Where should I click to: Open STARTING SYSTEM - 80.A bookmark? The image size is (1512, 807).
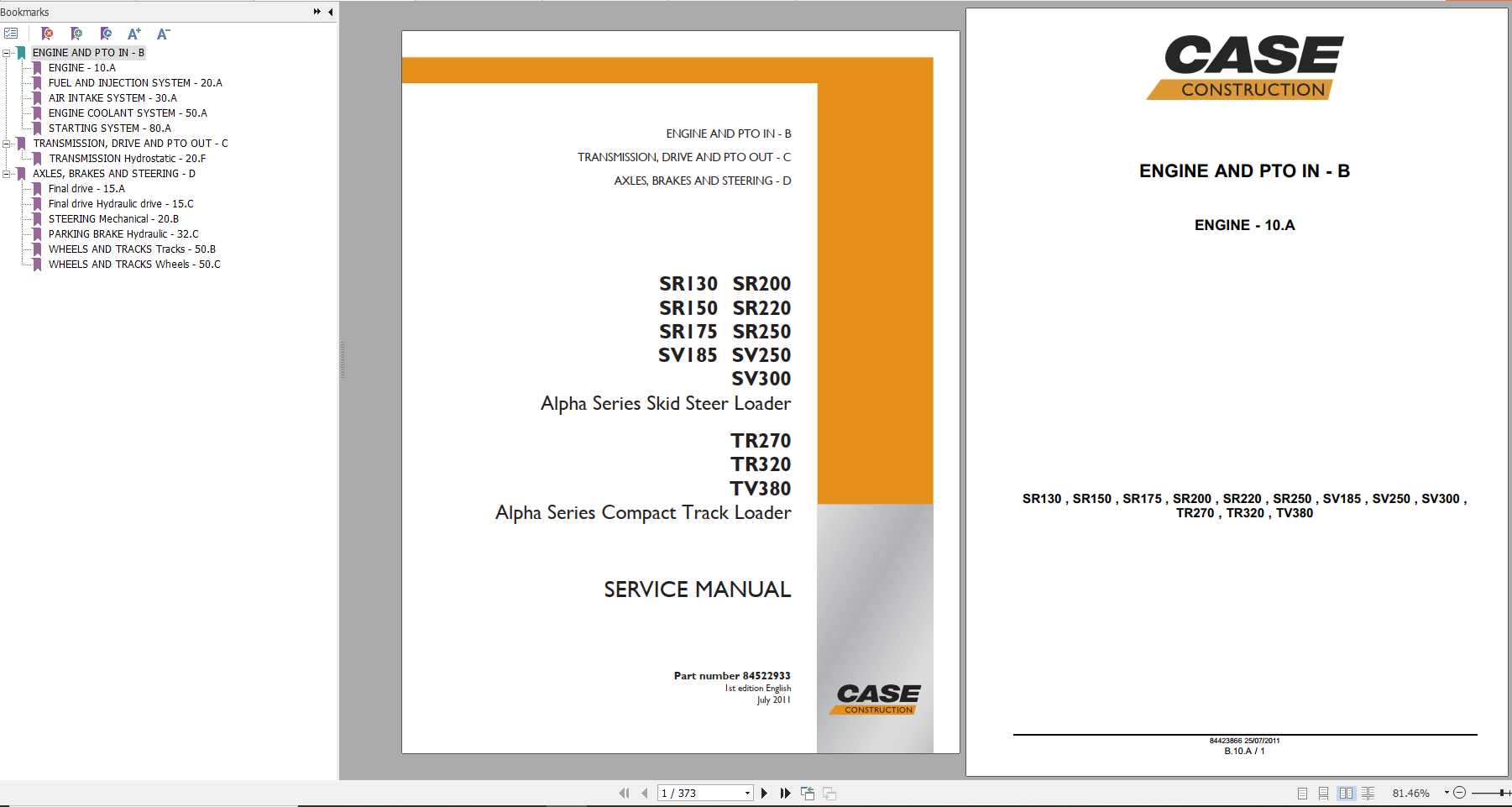tap(110, 128)
